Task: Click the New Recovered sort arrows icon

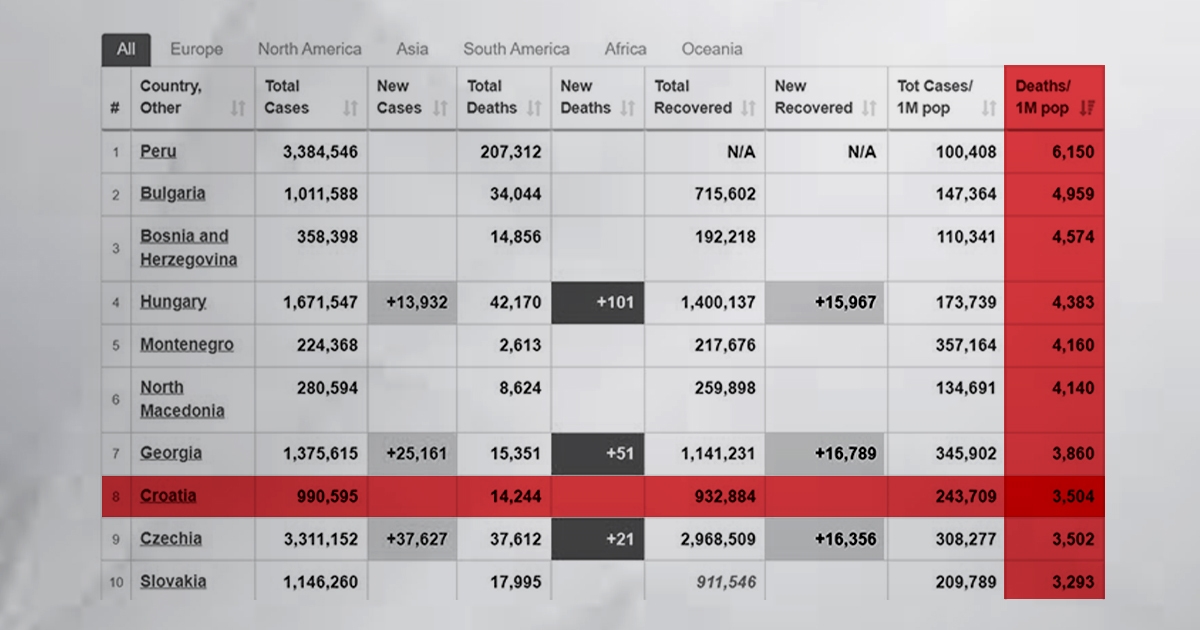Action: coord(868,108)
